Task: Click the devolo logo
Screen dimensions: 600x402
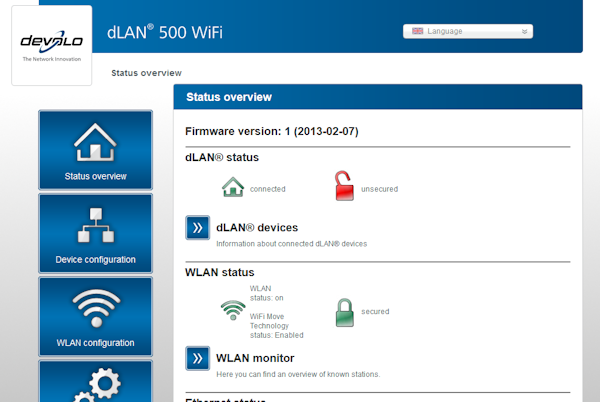Action: click(51, 45)
